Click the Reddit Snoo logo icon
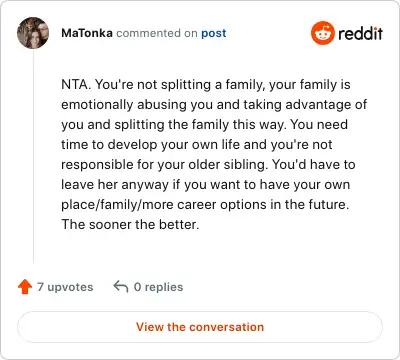The width and height of the screenshot is (400, 360). pos(322,33)
